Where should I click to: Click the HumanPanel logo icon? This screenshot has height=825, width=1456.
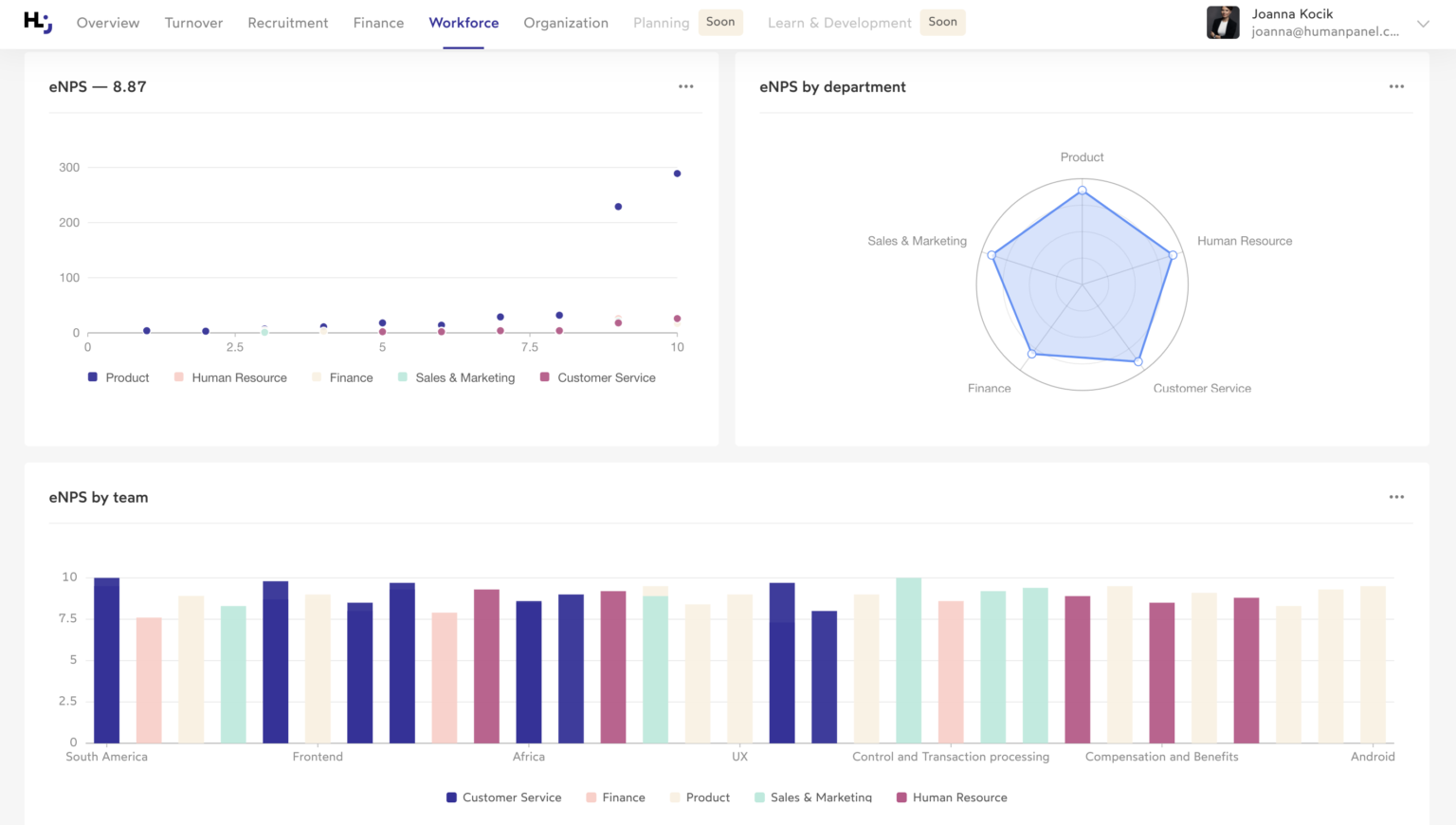pos(38,22)
